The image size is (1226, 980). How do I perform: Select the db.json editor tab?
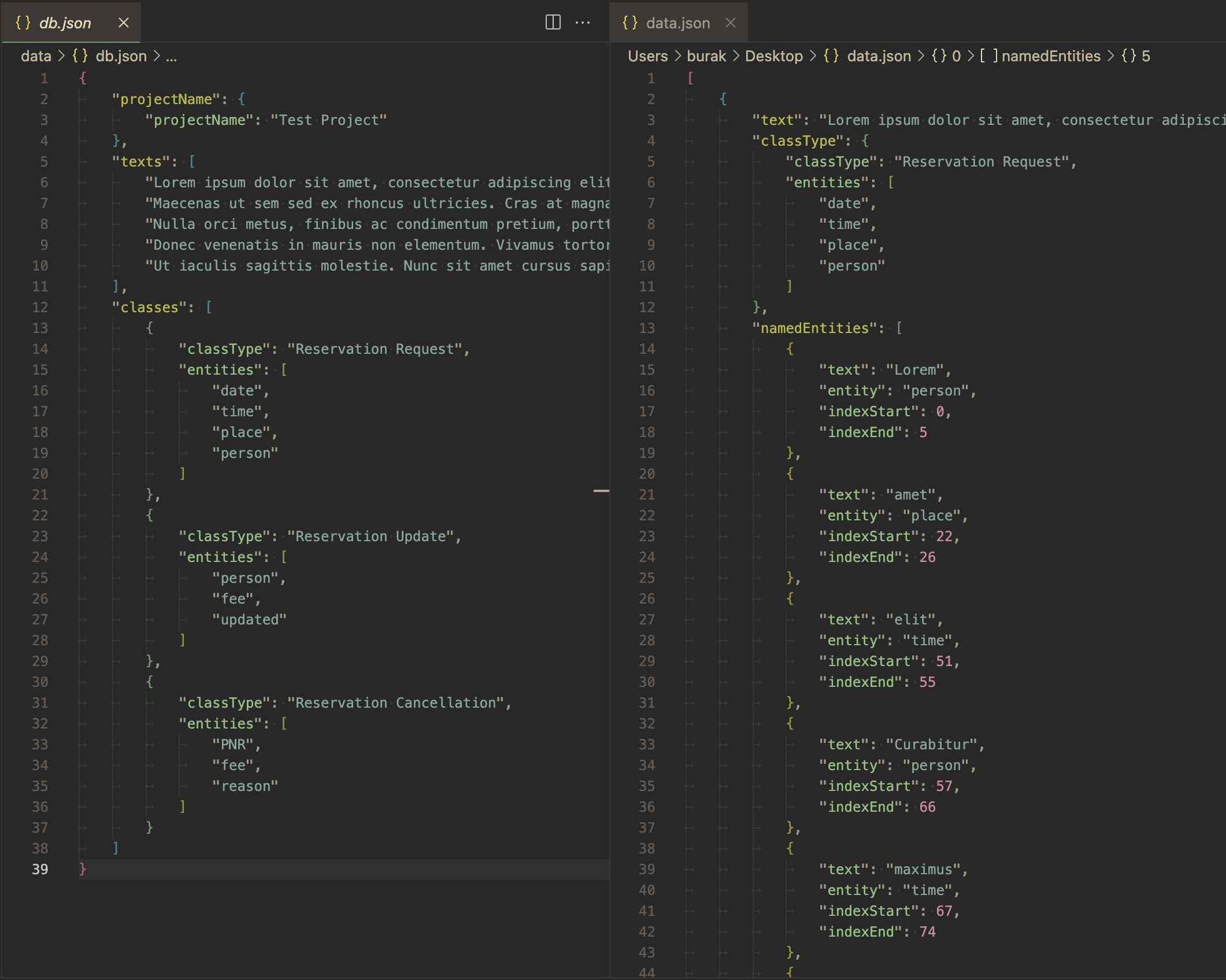(71, 23)
